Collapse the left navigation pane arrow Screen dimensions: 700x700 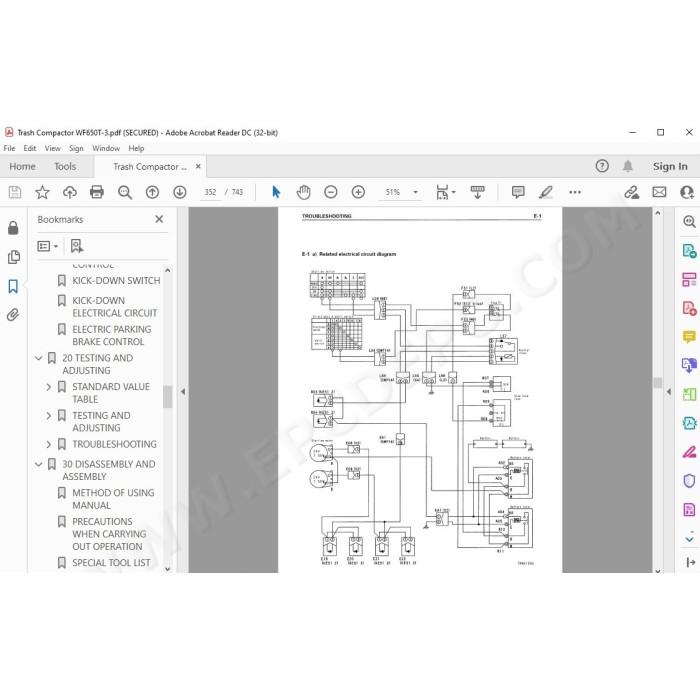(183, 392)
